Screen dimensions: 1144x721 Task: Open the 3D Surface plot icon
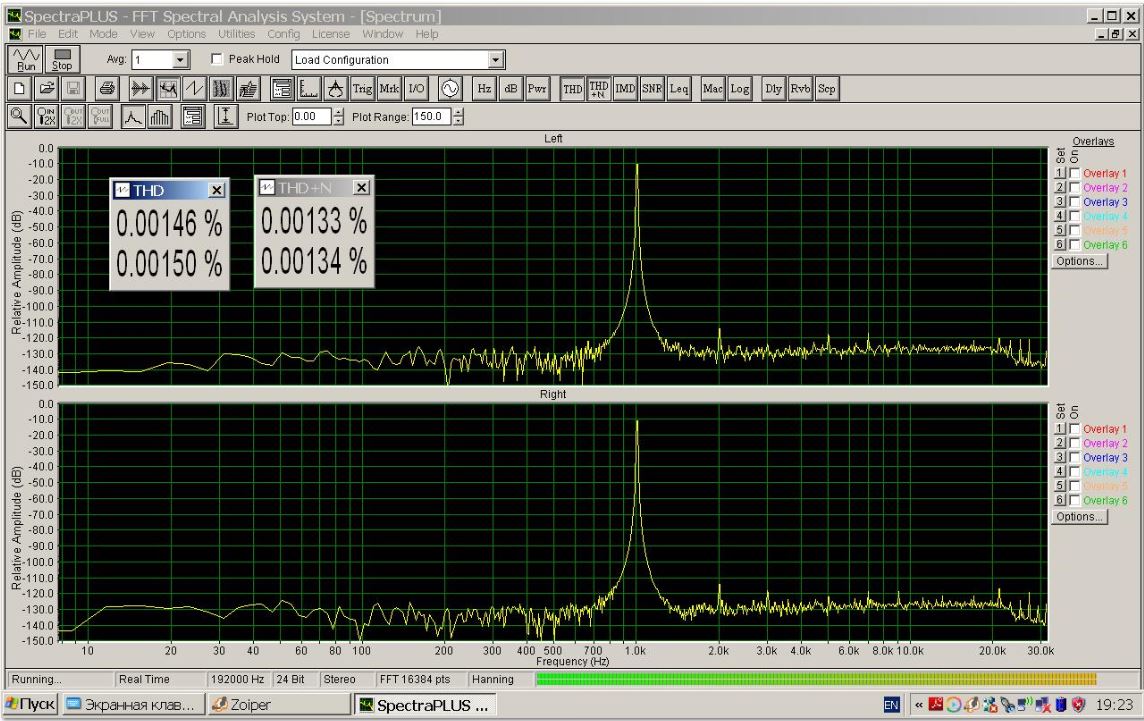(x=249, y=89)
